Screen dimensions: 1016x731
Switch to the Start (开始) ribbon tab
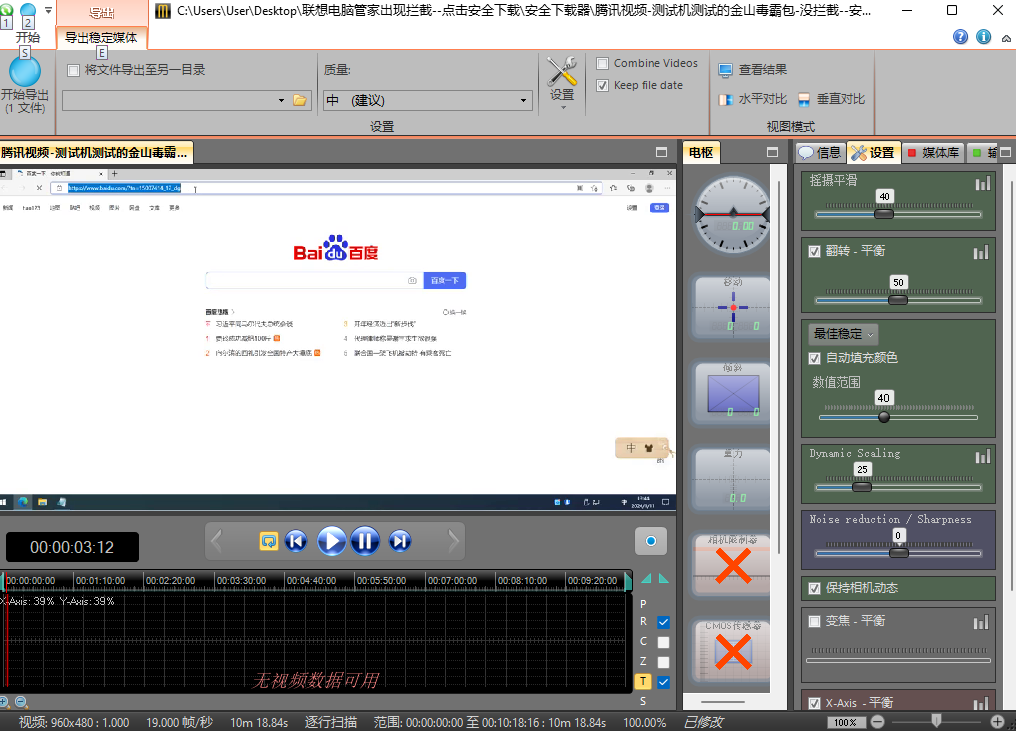coord(28,38)
